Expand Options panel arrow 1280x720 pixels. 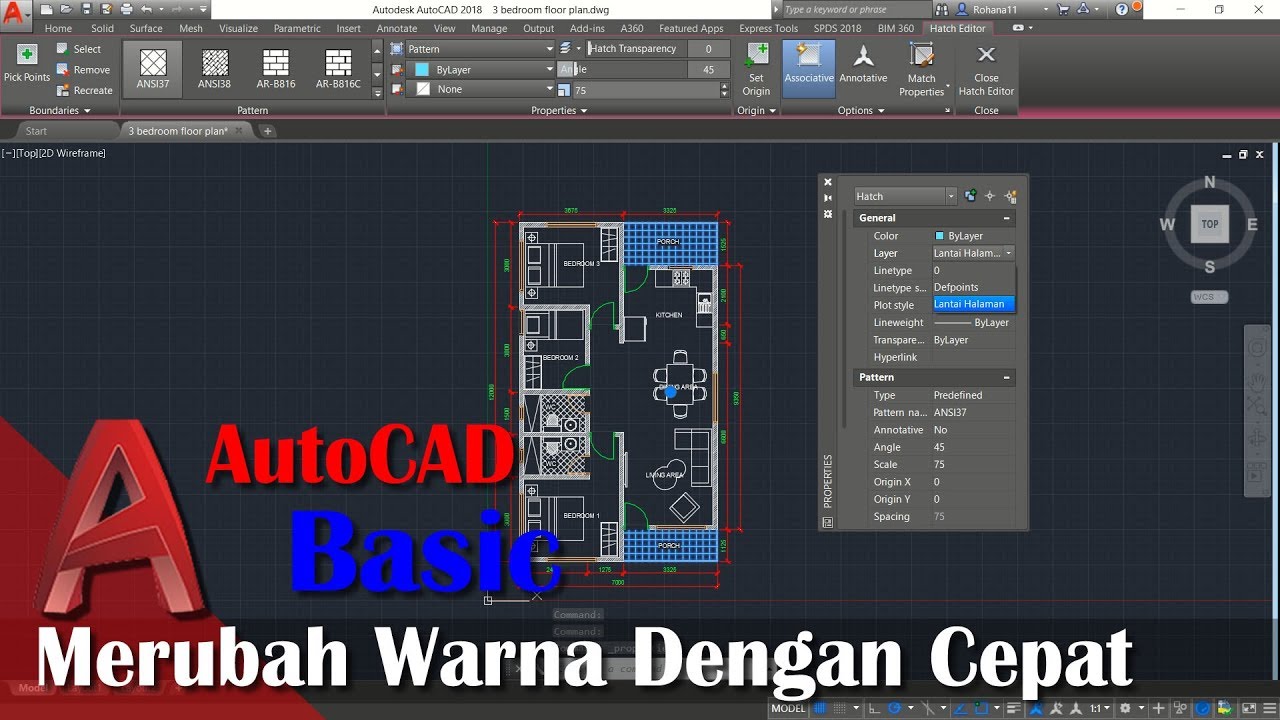882,111
